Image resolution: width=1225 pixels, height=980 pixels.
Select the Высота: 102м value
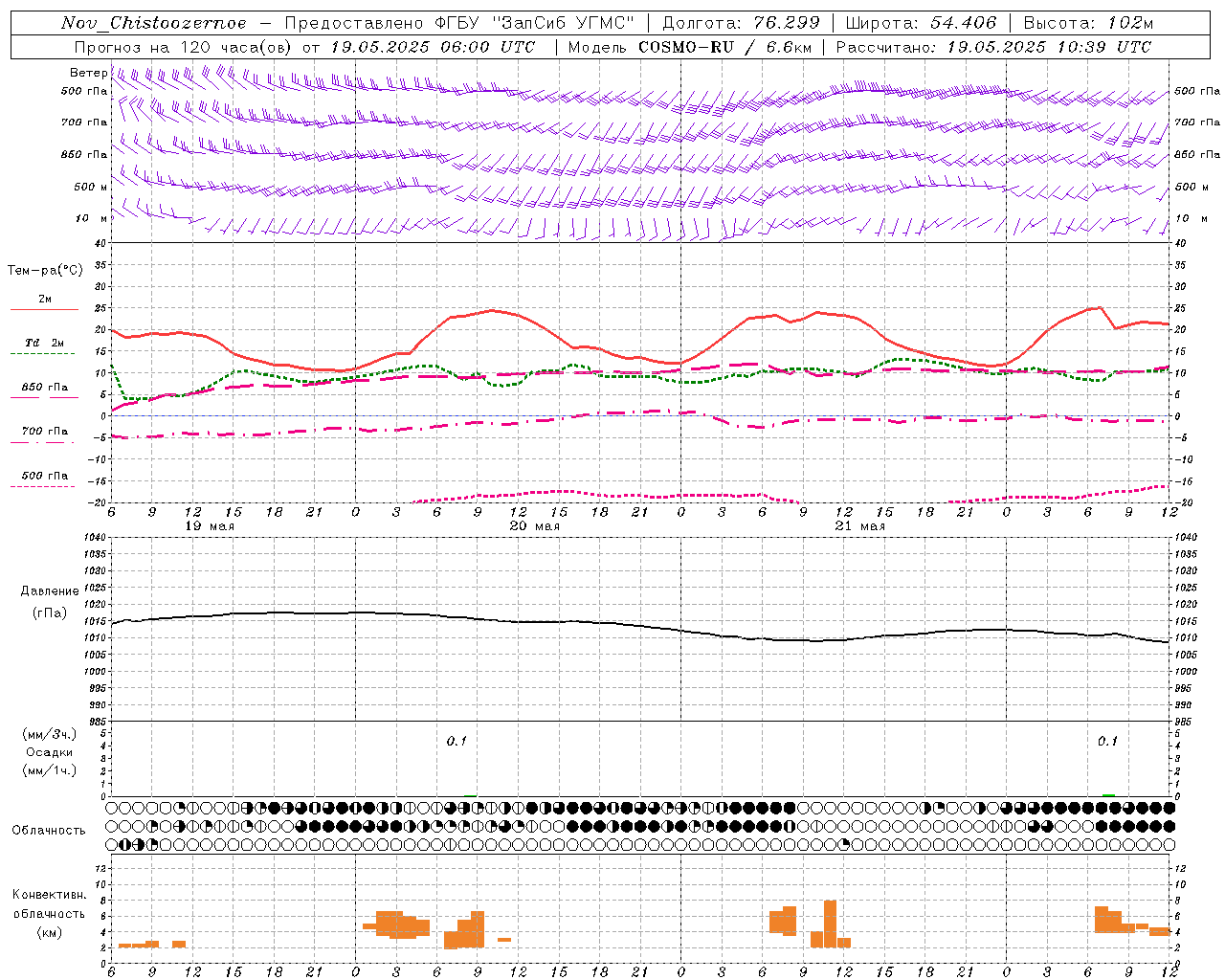tap(1088, 23)
